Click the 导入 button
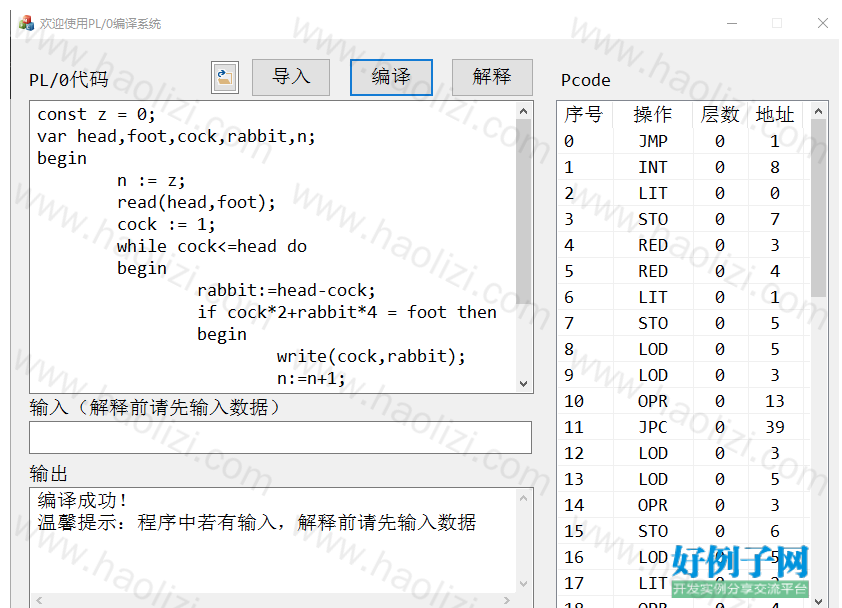Image resolution: width=842 pixels, height=608 pixels. coord(291,77)
